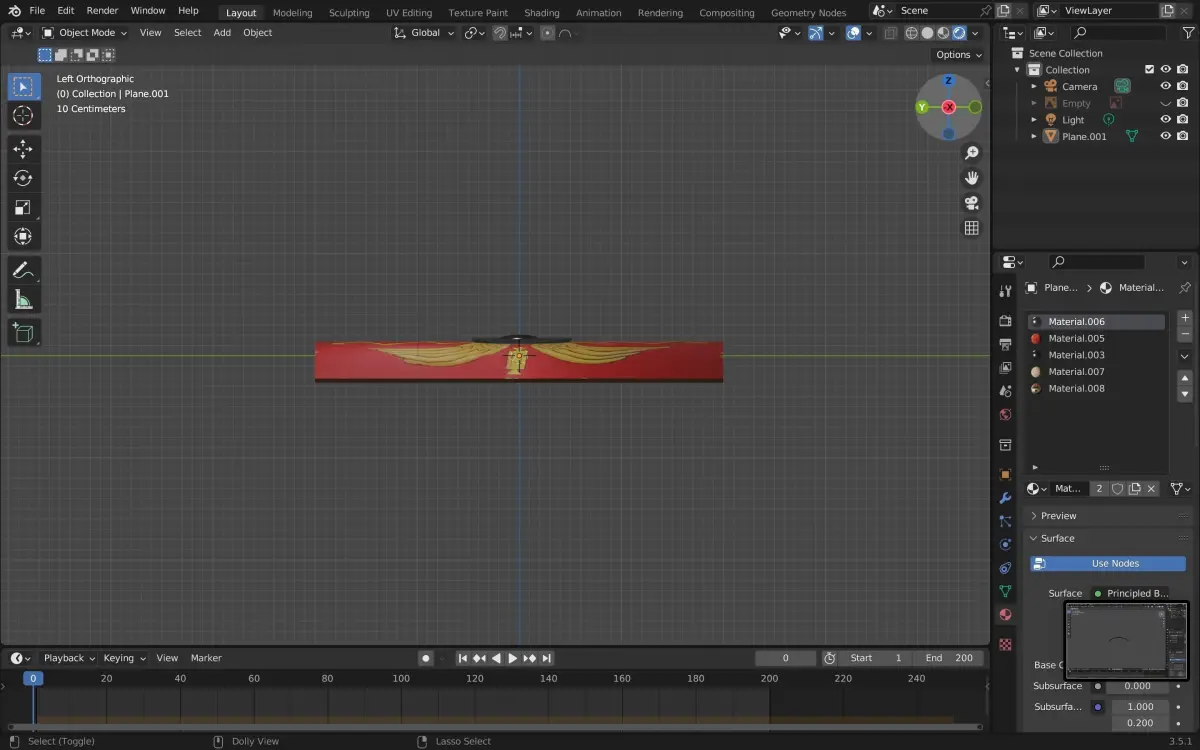Open the Render menu
Screen dimensions: 1200x750
click(x=102, y=10)
